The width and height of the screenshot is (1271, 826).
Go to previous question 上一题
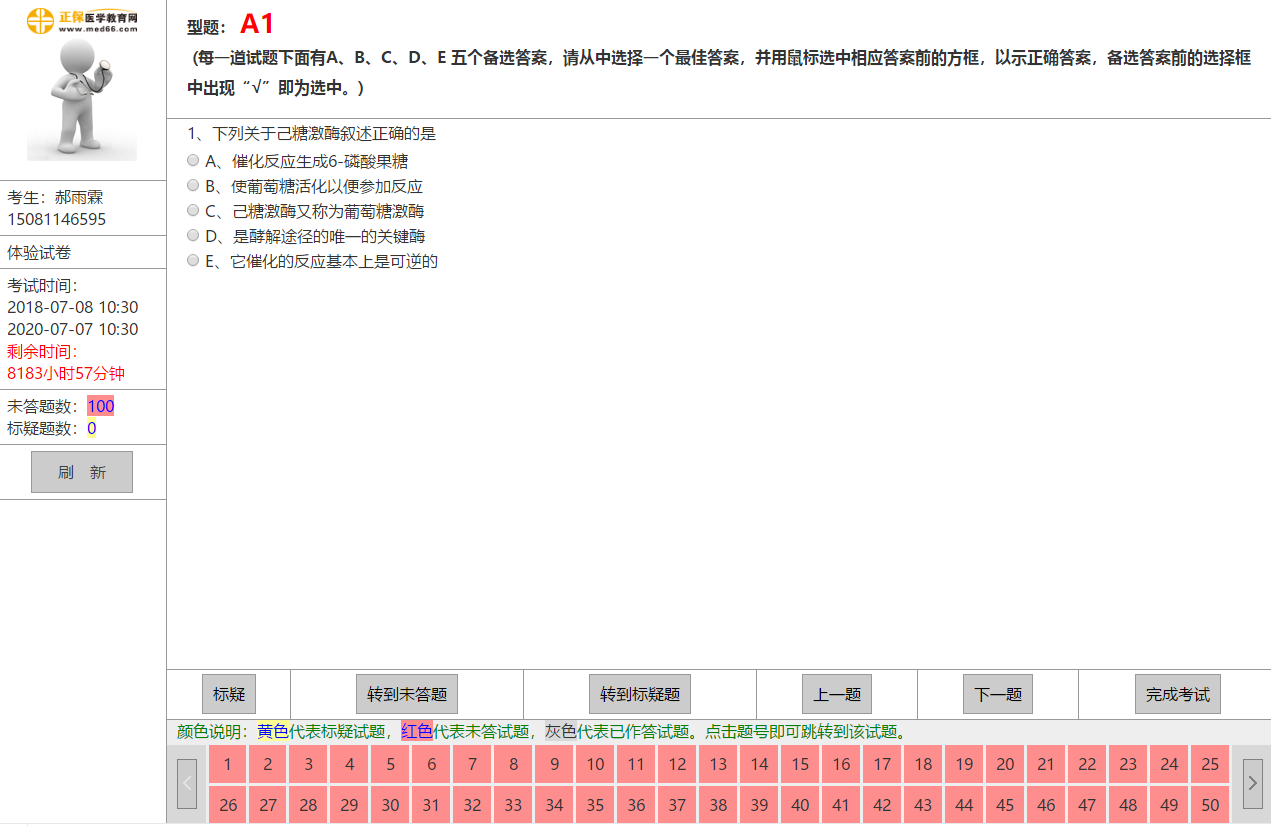click(837, 694)
